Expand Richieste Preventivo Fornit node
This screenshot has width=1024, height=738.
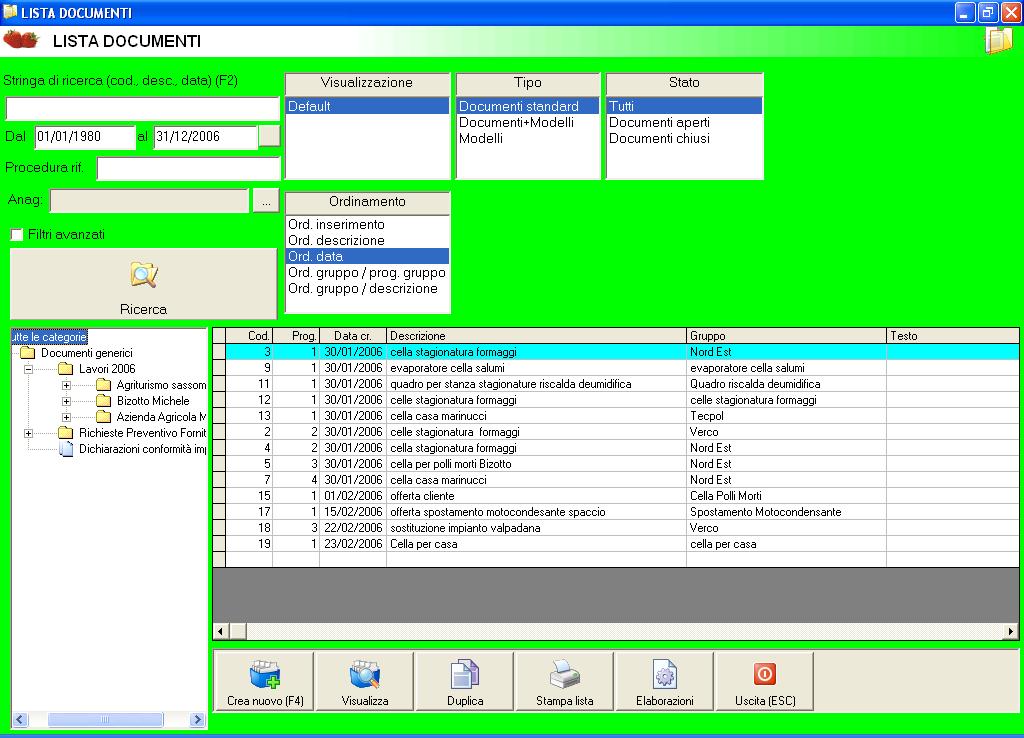[29, 433]
